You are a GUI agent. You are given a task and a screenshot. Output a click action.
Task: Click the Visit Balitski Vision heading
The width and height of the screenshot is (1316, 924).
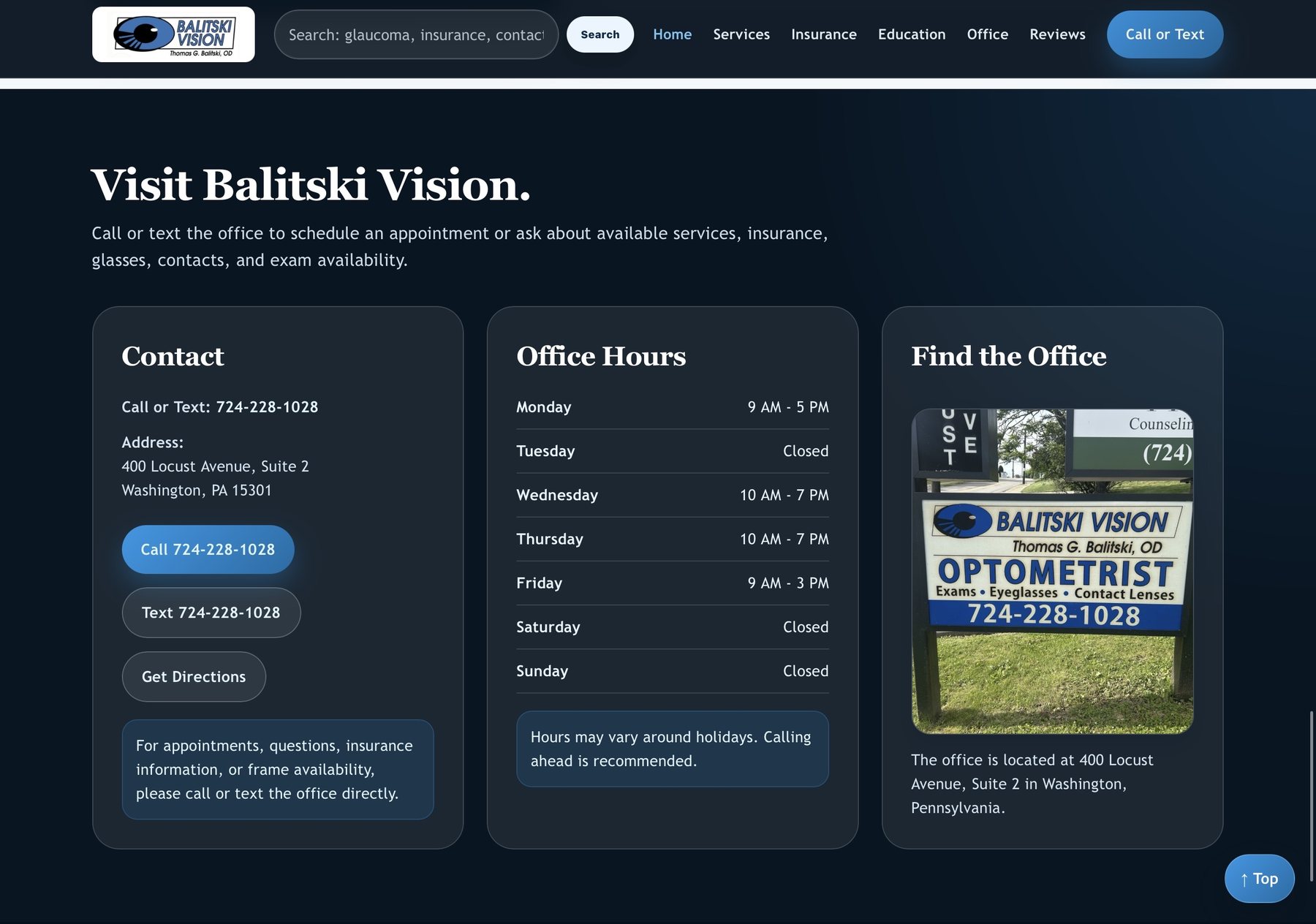311,184
